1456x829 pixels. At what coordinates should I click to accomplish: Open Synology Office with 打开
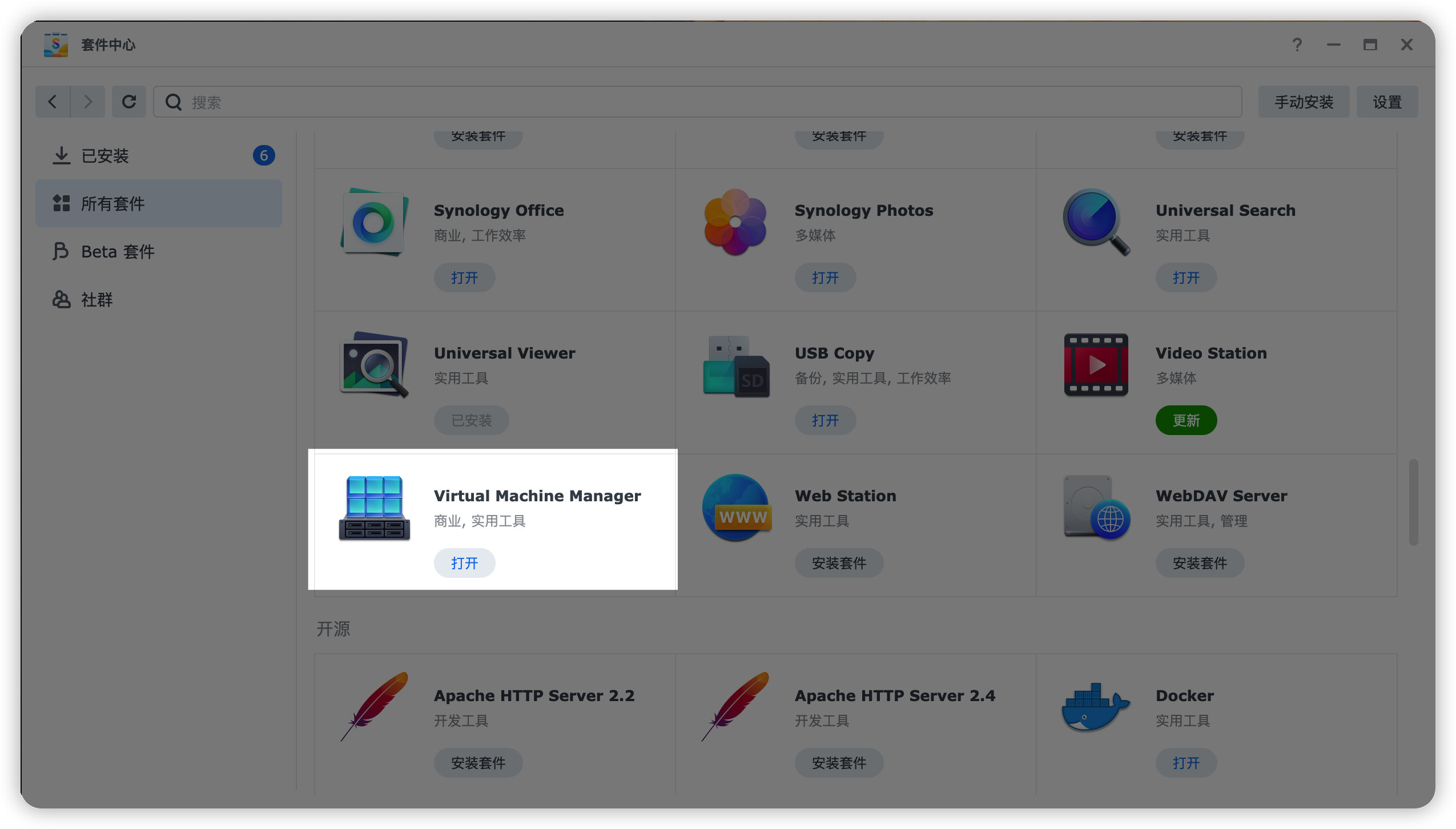pyautogui.click(x=465, y=277)
